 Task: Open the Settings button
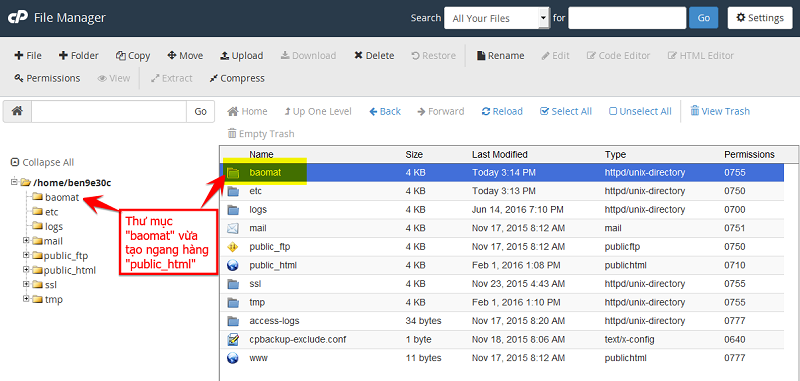click(760, 18)
